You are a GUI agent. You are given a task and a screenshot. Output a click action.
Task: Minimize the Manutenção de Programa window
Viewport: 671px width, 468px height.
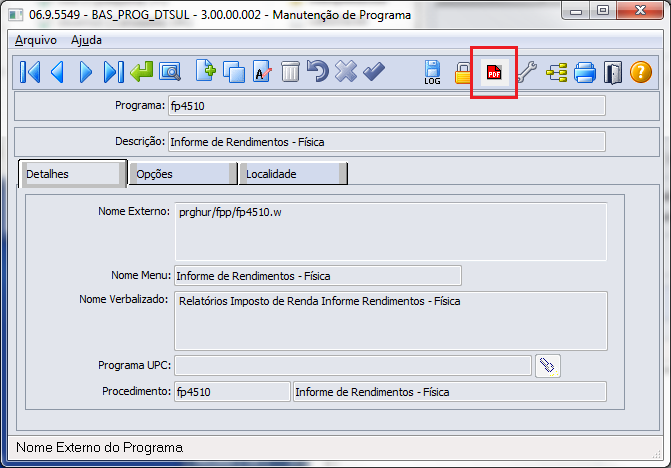[576, 11]
